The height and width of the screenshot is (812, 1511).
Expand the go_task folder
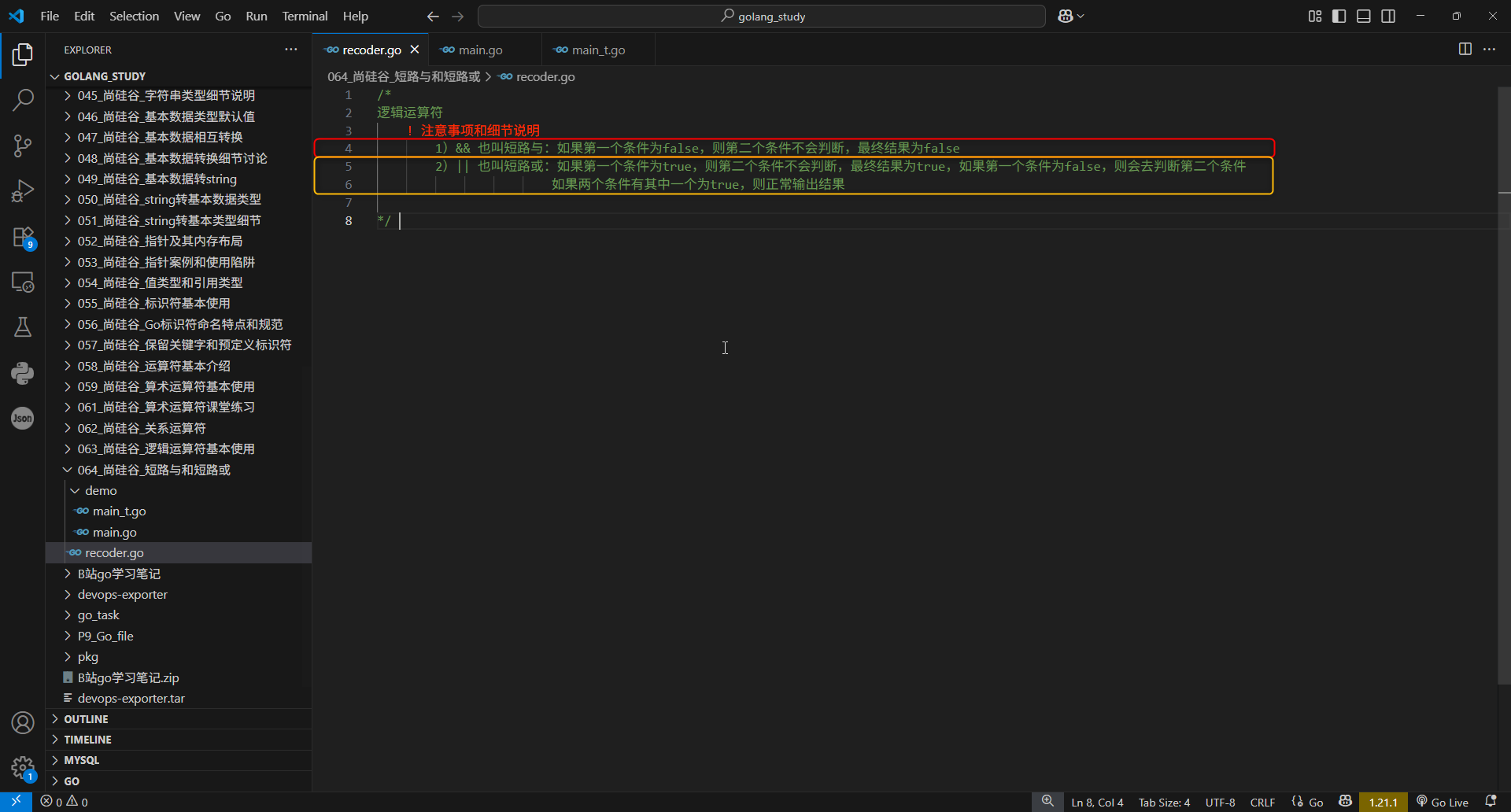click(179, 615)
